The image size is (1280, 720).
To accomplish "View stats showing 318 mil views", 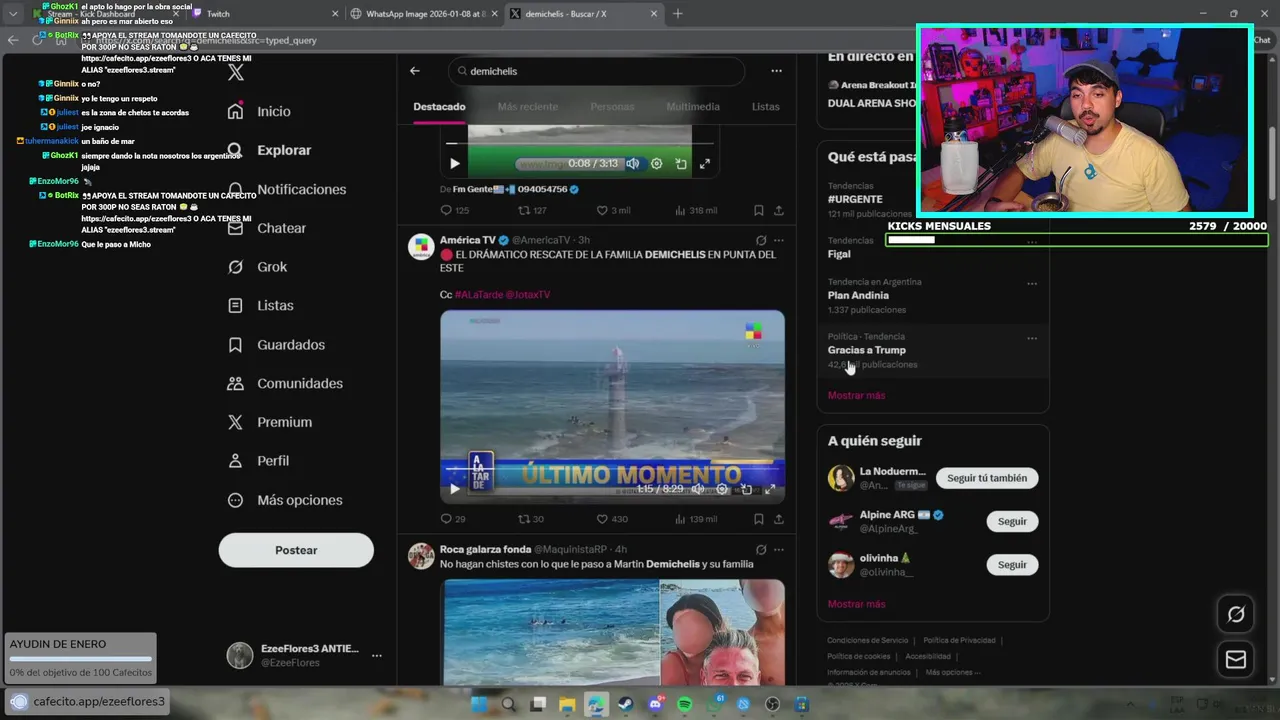I will click(697, 211).
